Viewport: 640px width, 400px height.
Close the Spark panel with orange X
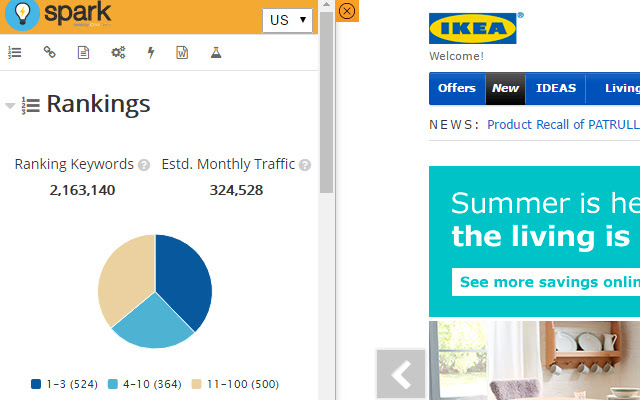pyautogui.click(x=347, y=11)
